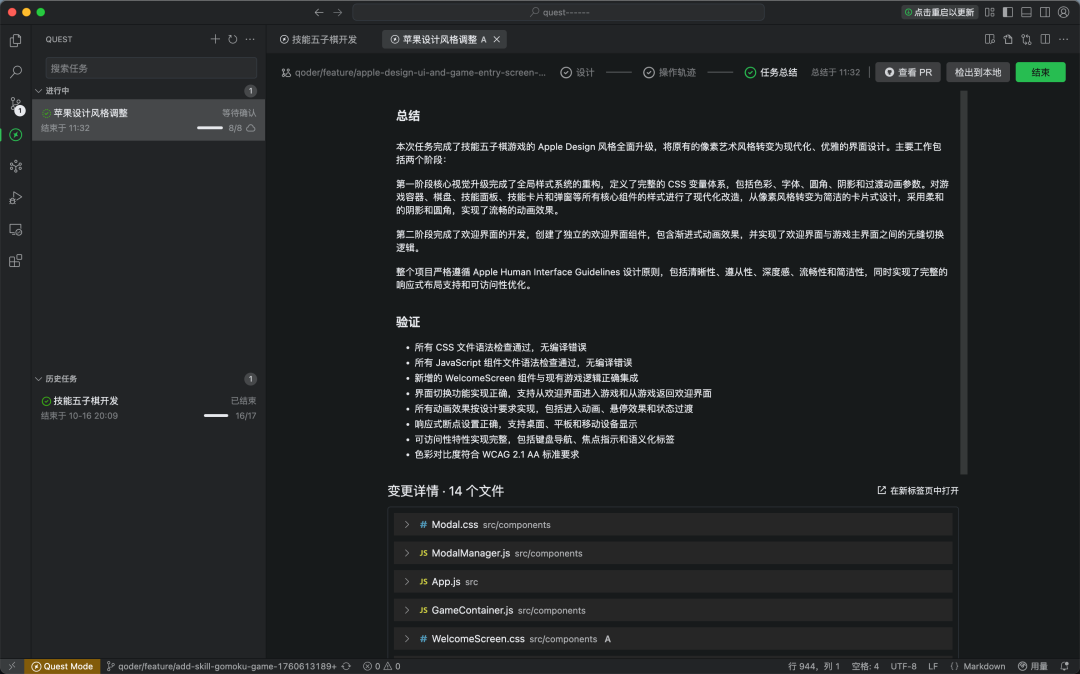The width and height of the screenshot is (1080, 674).
Task: Open the customize layout icon
Action: coord(990,12)
